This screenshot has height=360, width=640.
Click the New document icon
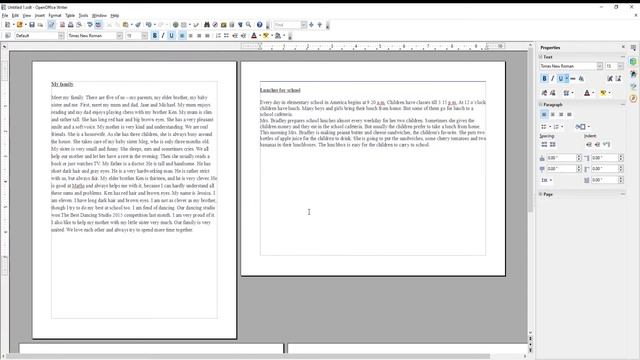pyautogui.click(x=7, y=25)
